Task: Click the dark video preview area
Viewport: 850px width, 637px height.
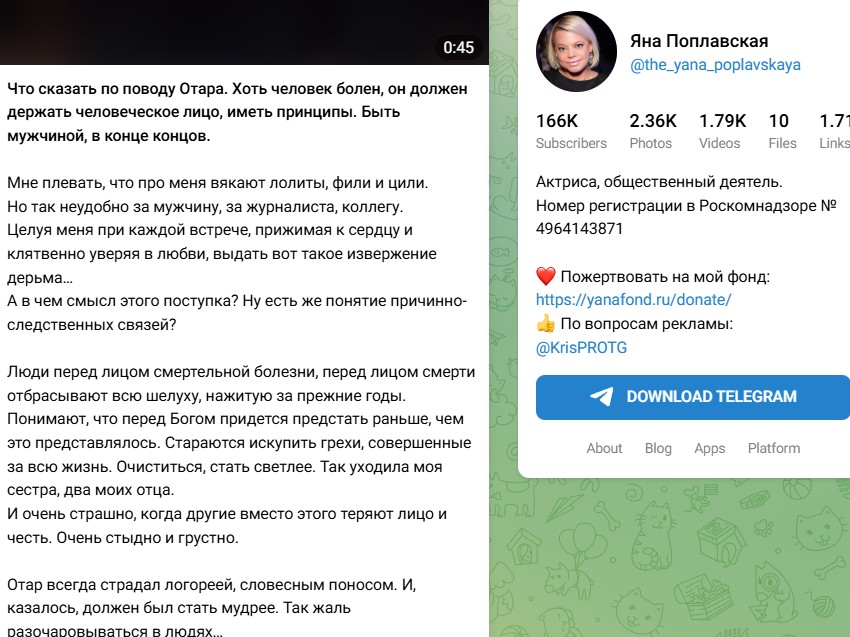Action: [244, 32]
